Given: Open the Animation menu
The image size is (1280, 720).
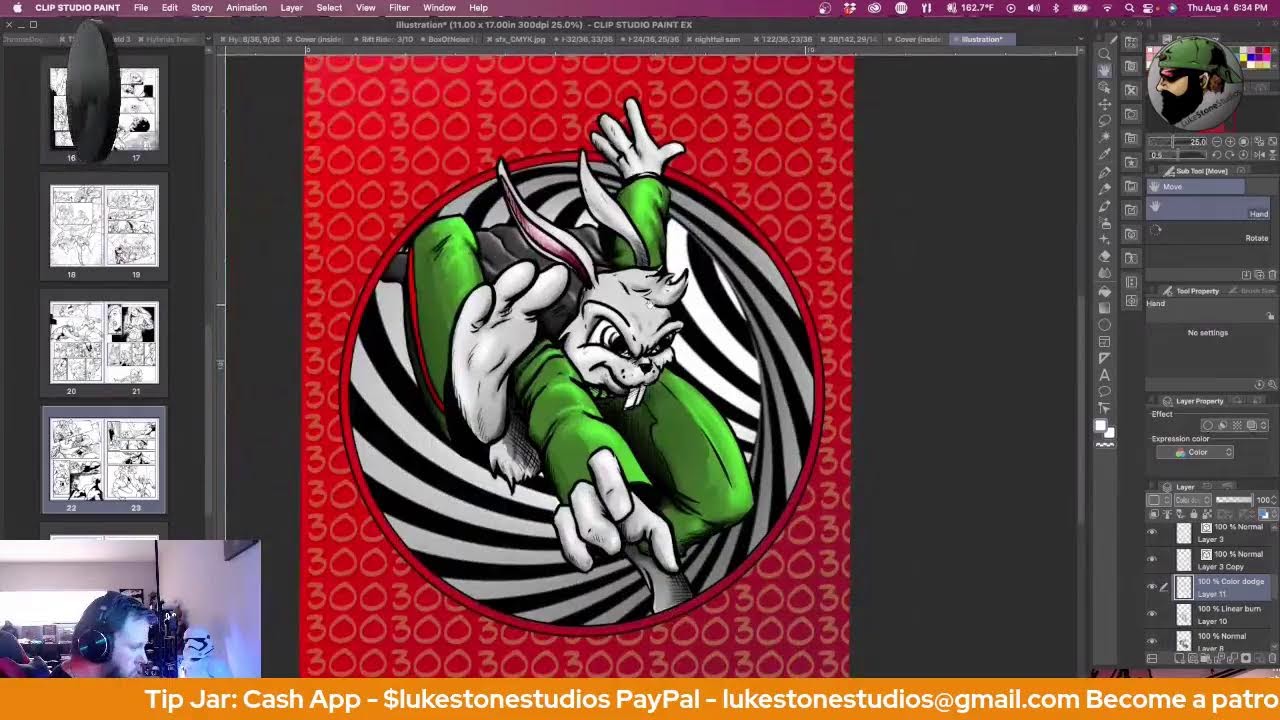Looking at the screenshot, I should 246,8.
